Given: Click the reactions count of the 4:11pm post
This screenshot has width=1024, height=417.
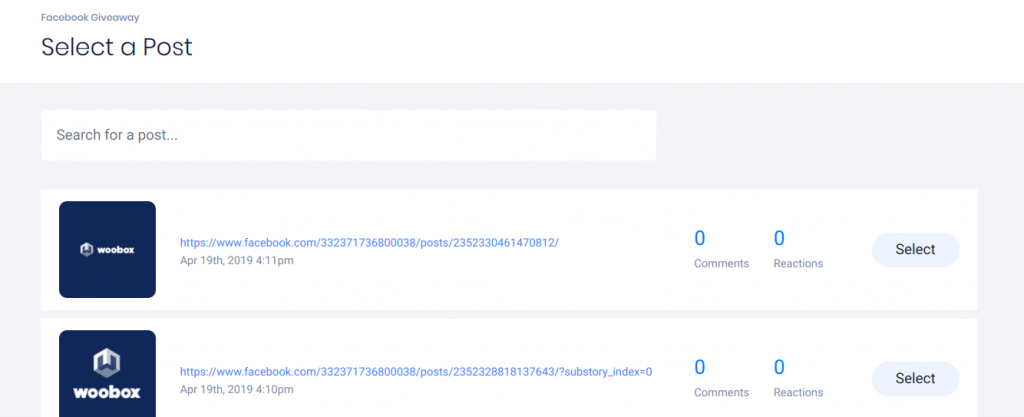Looking at the screenshot, I should [779, 238].
